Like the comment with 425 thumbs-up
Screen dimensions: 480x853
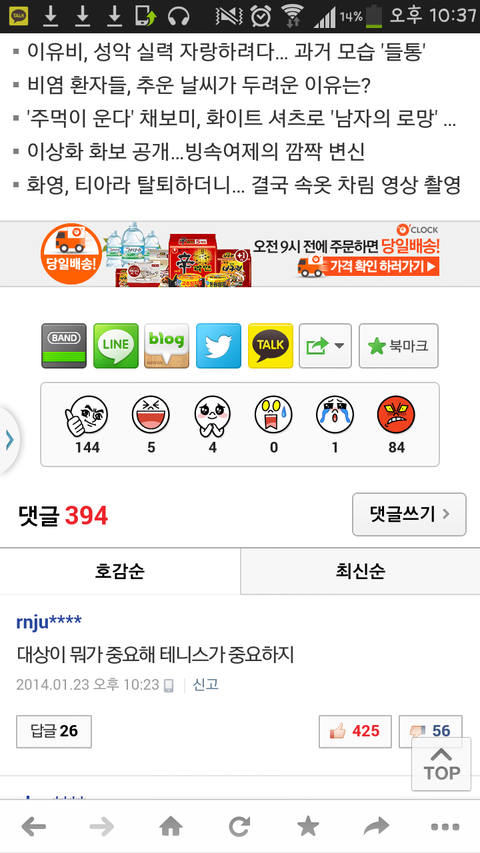click(x=355, y=731)
